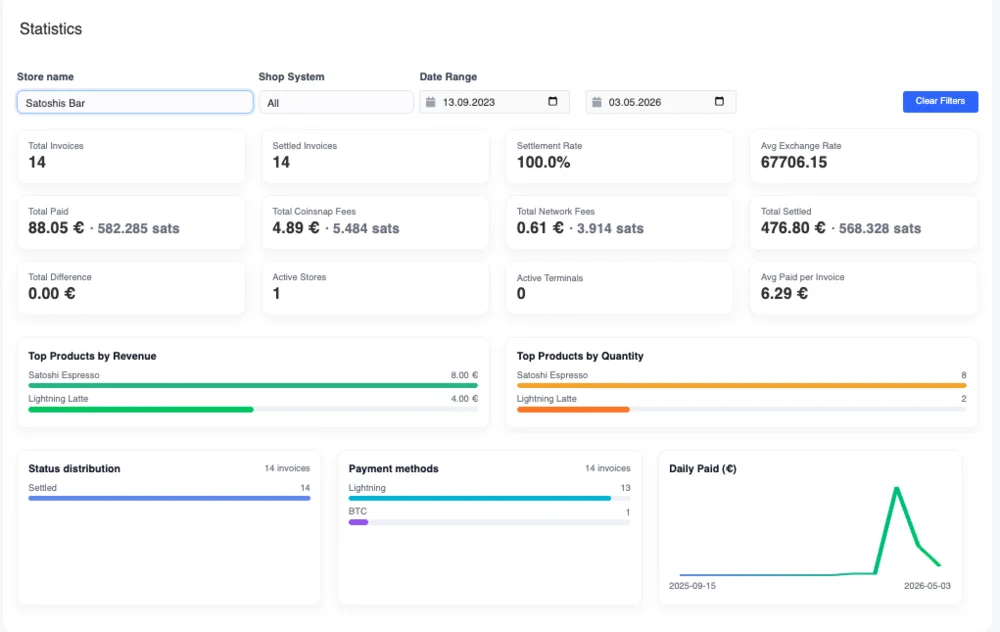Image resolution: width=1000 pixels, height=632 pixels.
Task: Click the 2025-09-15 chart axis label
Action: click(x=692, y=585)
